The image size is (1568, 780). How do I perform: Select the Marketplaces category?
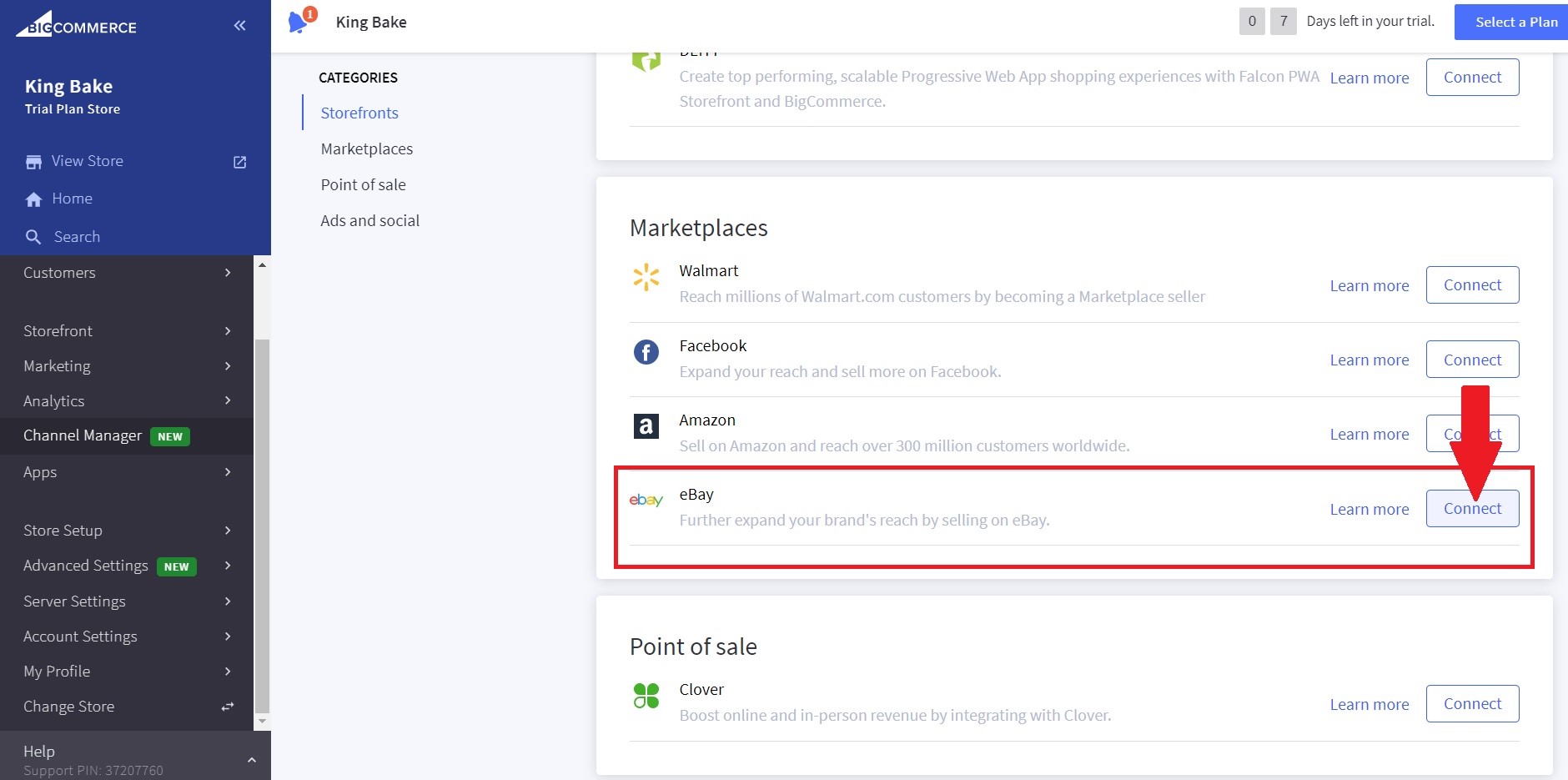click(x=366, y=148)
